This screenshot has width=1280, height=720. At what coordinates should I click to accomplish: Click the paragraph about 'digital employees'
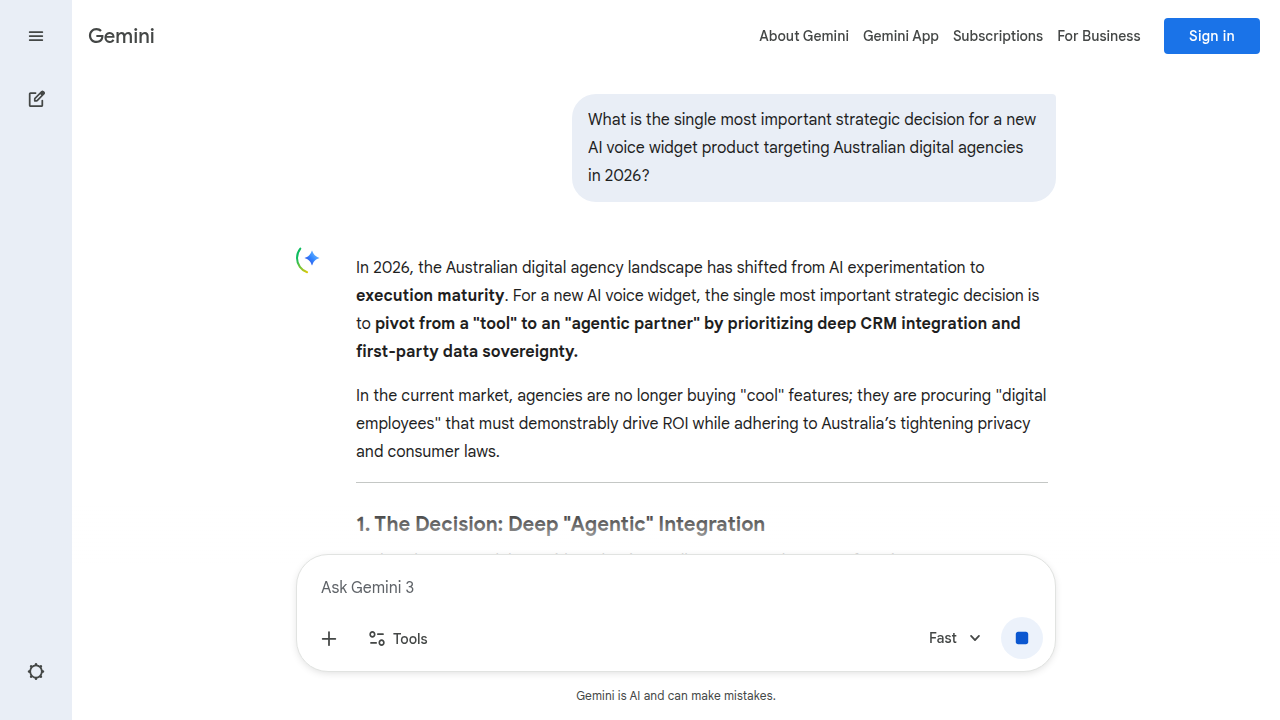pos(700,424)
